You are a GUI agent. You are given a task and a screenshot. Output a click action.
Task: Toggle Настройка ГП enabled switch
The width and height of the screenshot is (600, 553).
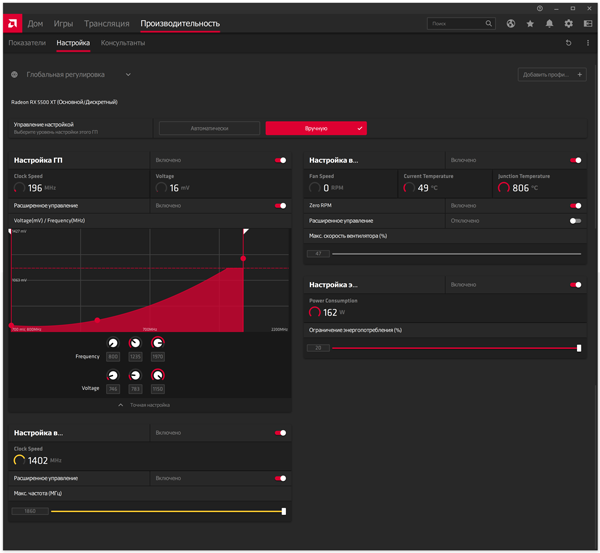(x=280, y=159)
